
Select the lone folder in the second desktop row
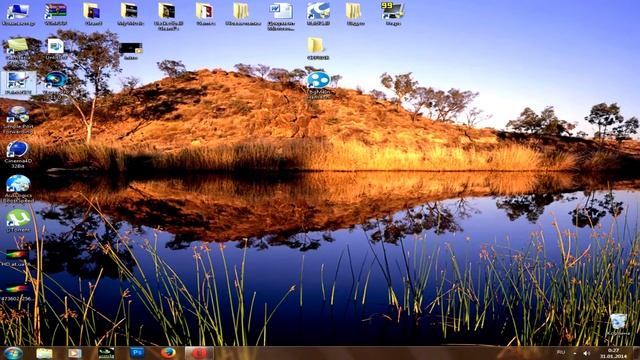coord(317,49)
